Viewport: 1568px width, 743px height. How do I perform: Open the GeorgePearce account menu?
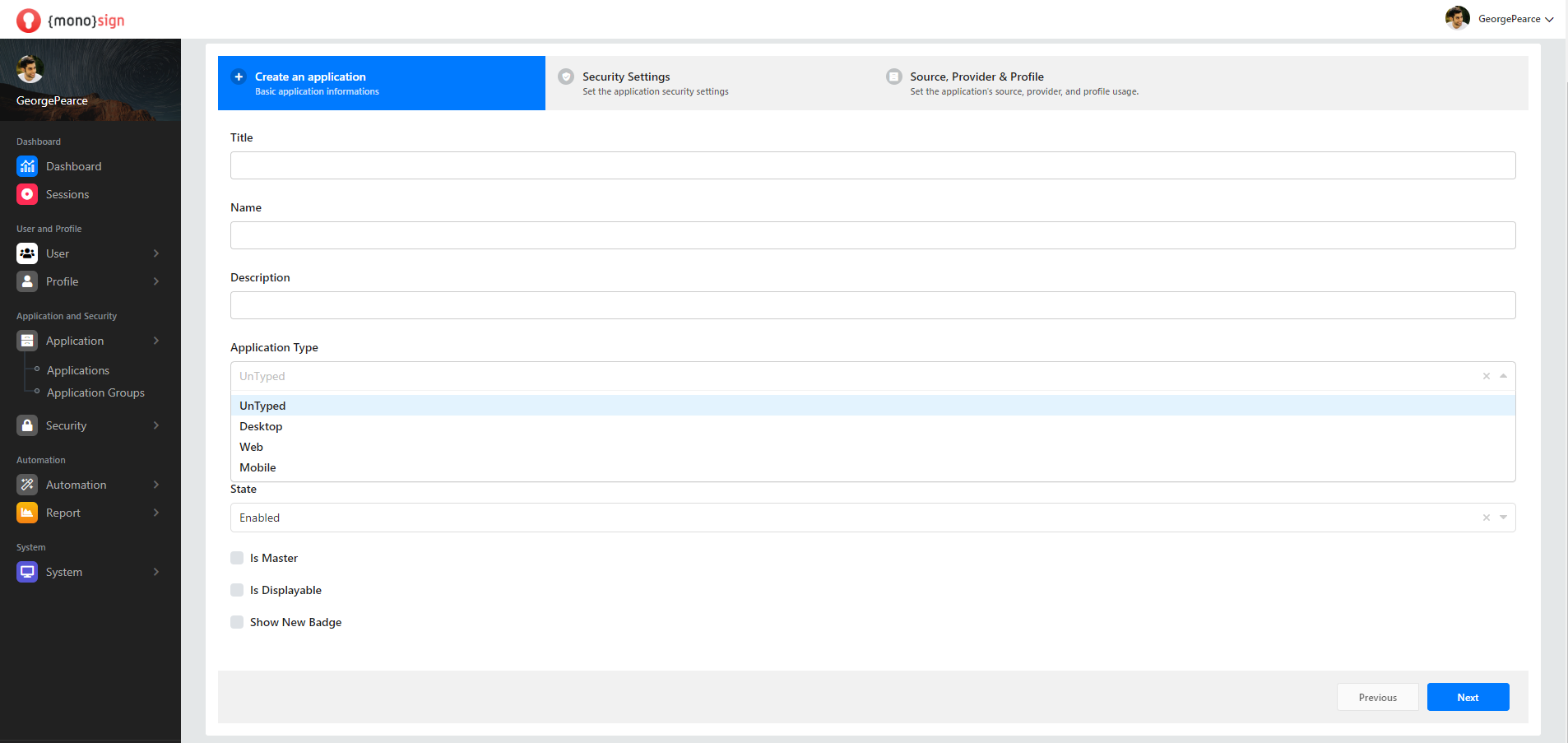tap(1501, 19)
